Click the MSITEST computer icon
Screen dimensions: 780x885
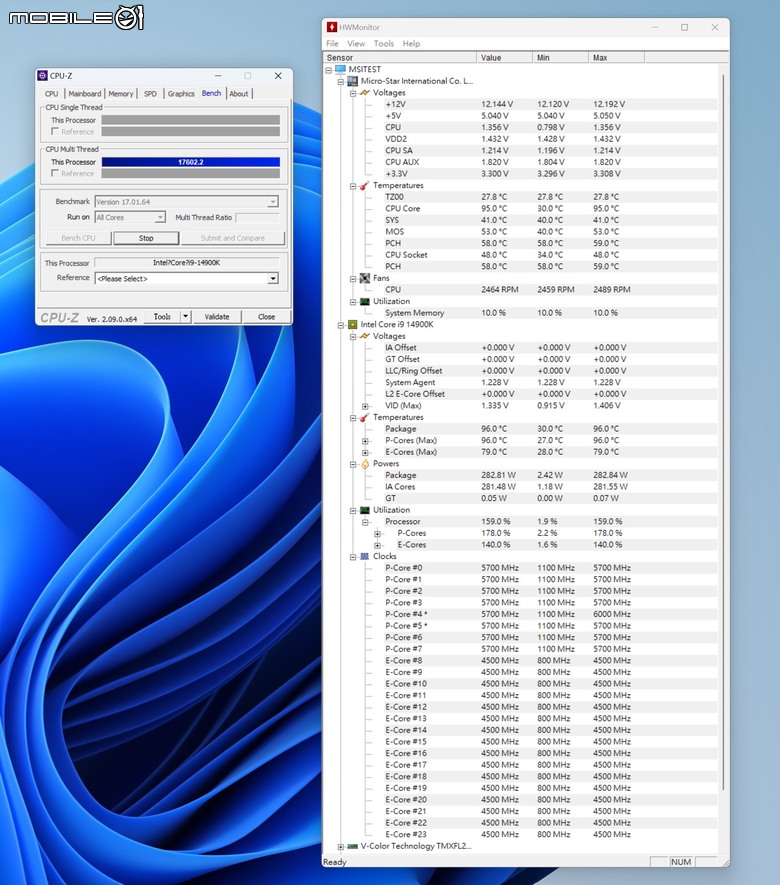click(x=340, y=69)
